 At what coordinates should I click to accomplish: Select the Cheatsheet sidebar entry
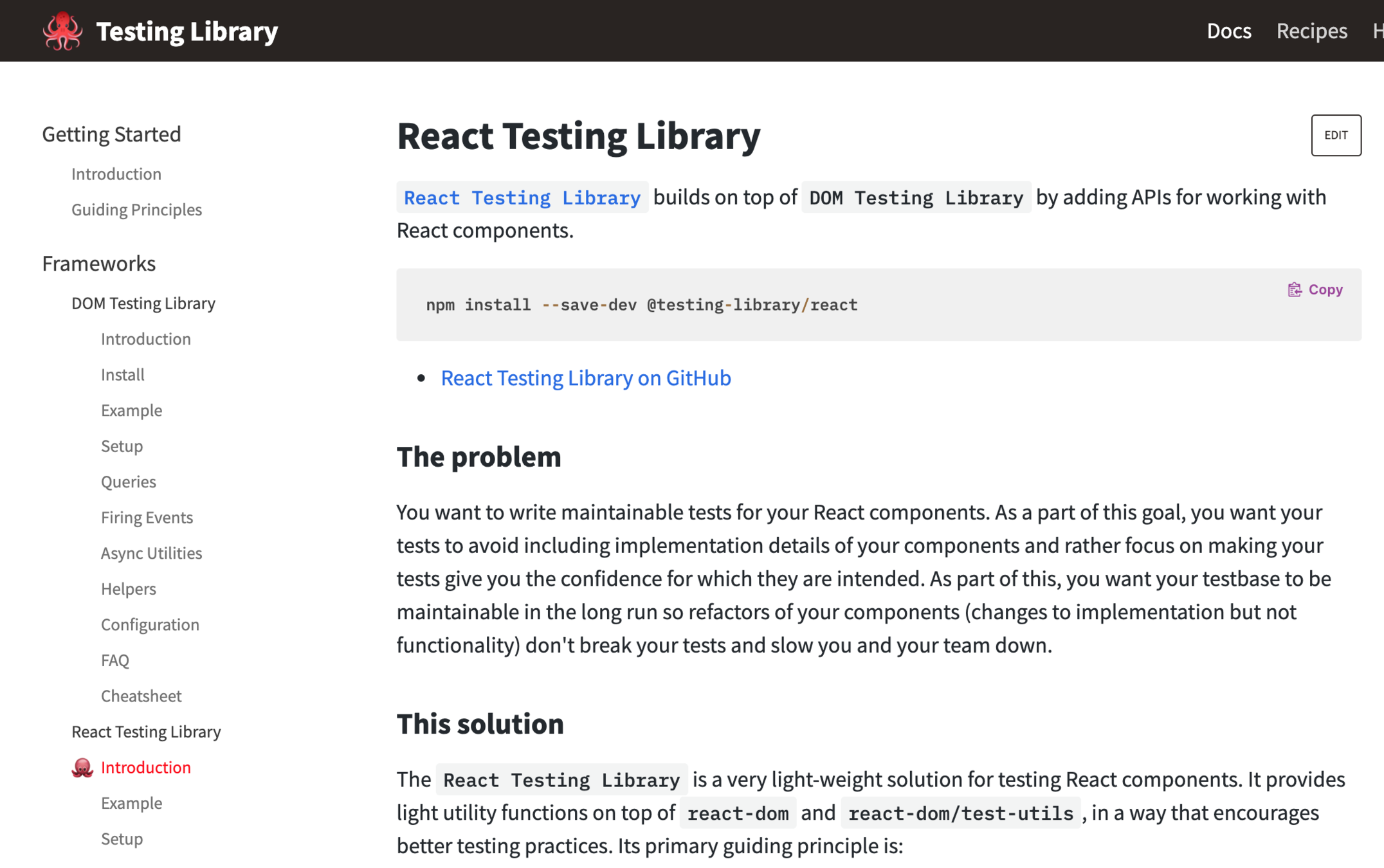click(141, 696)
